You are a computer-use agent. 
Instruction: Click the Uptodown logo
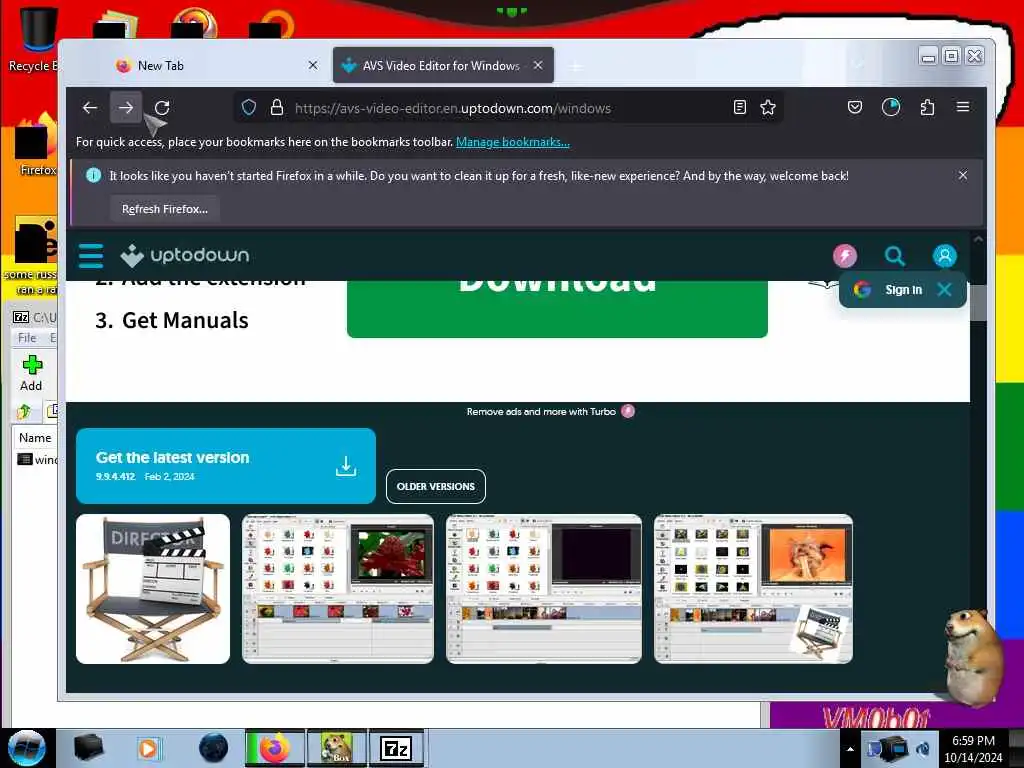click(x=185, y=255)
